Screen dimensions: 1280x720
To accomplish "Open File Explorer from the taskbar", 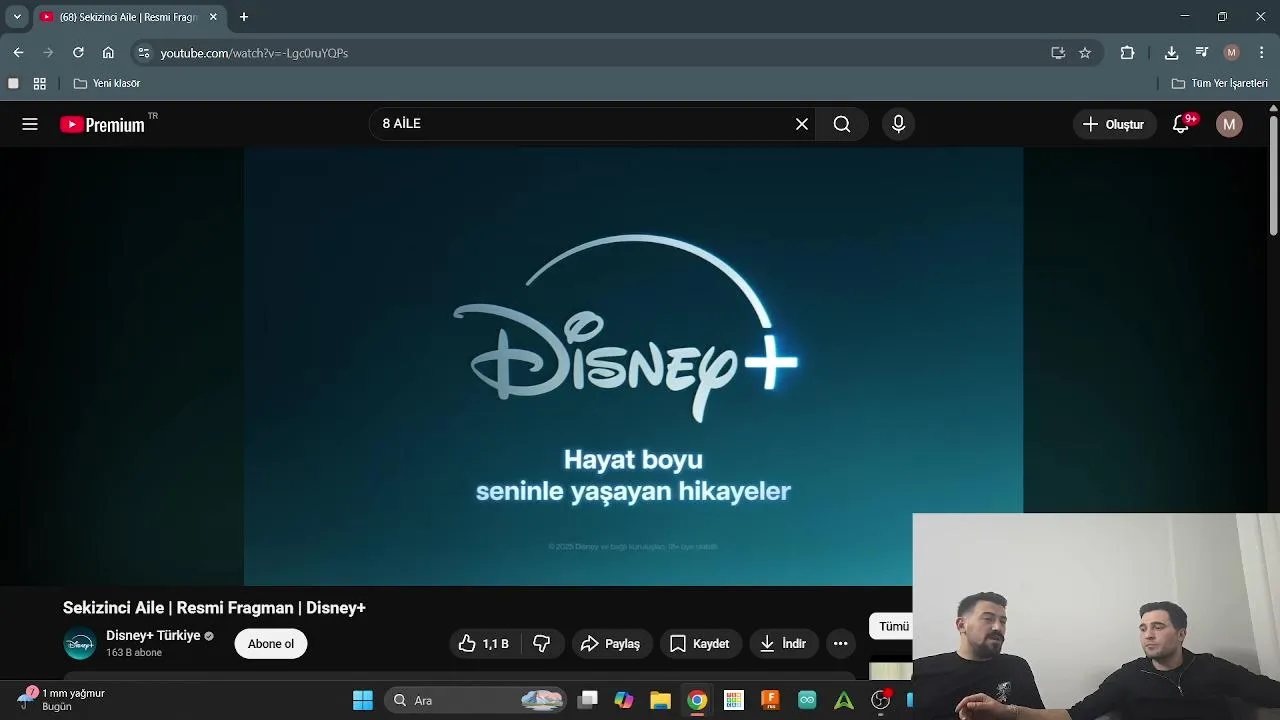I will 660,700.
